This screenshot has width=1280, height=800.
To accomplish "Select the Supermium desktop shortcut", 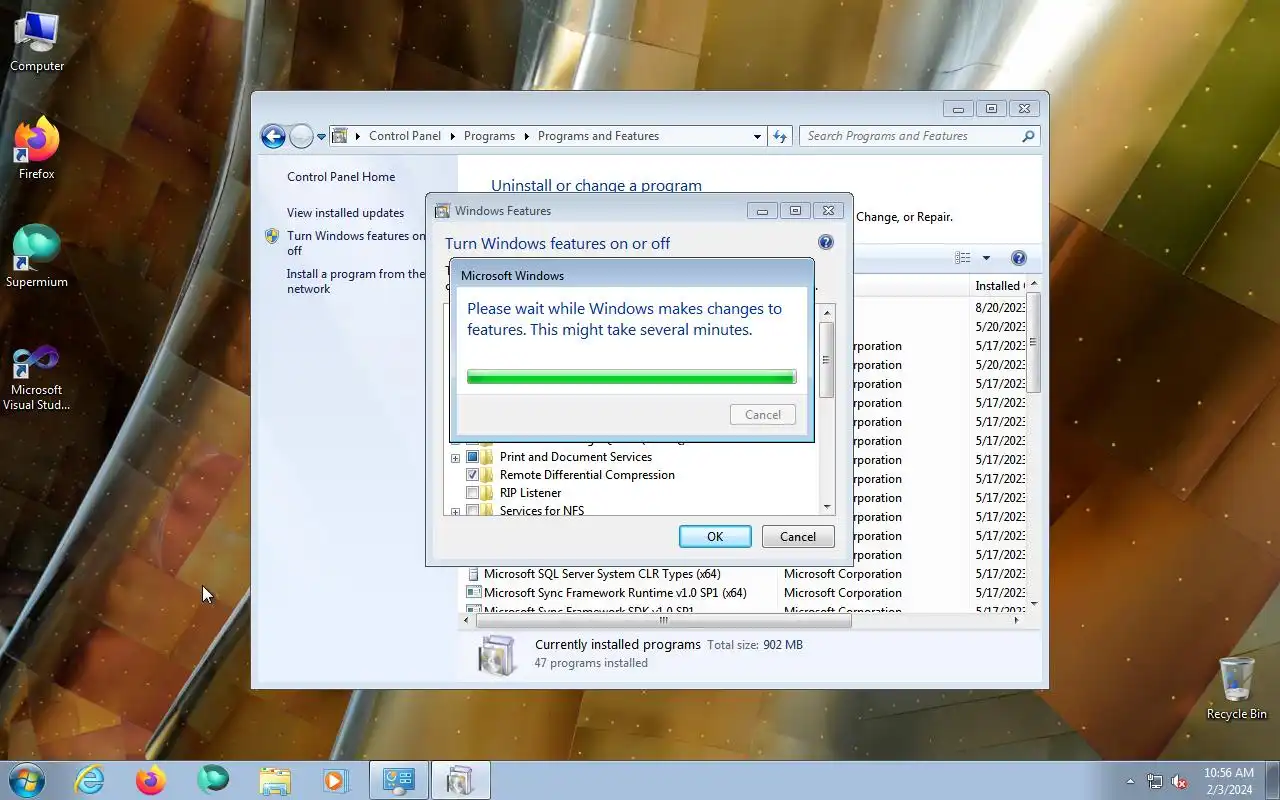I will (x=37, y=257).
